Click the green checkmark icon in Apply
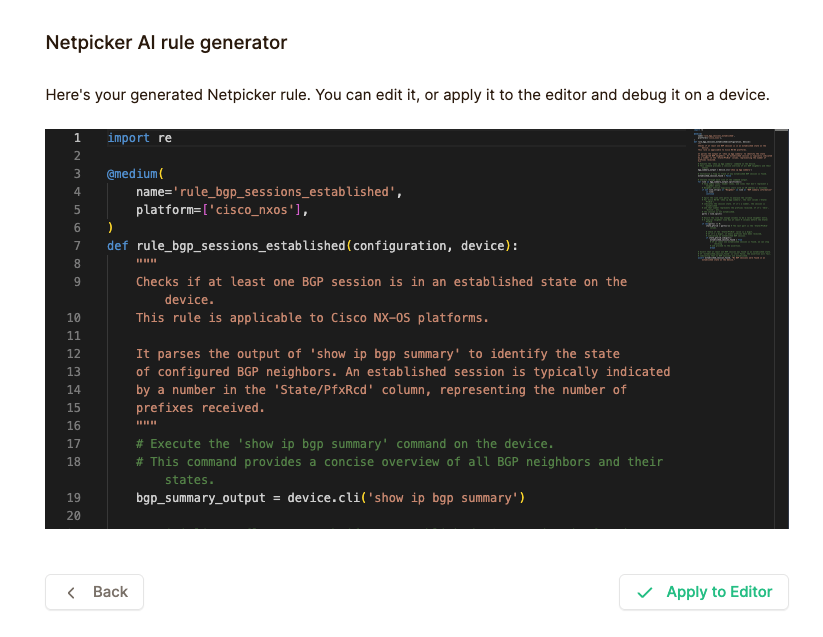Image resolution: width=823 pixels, height=637 pixels. coord(645,592)
